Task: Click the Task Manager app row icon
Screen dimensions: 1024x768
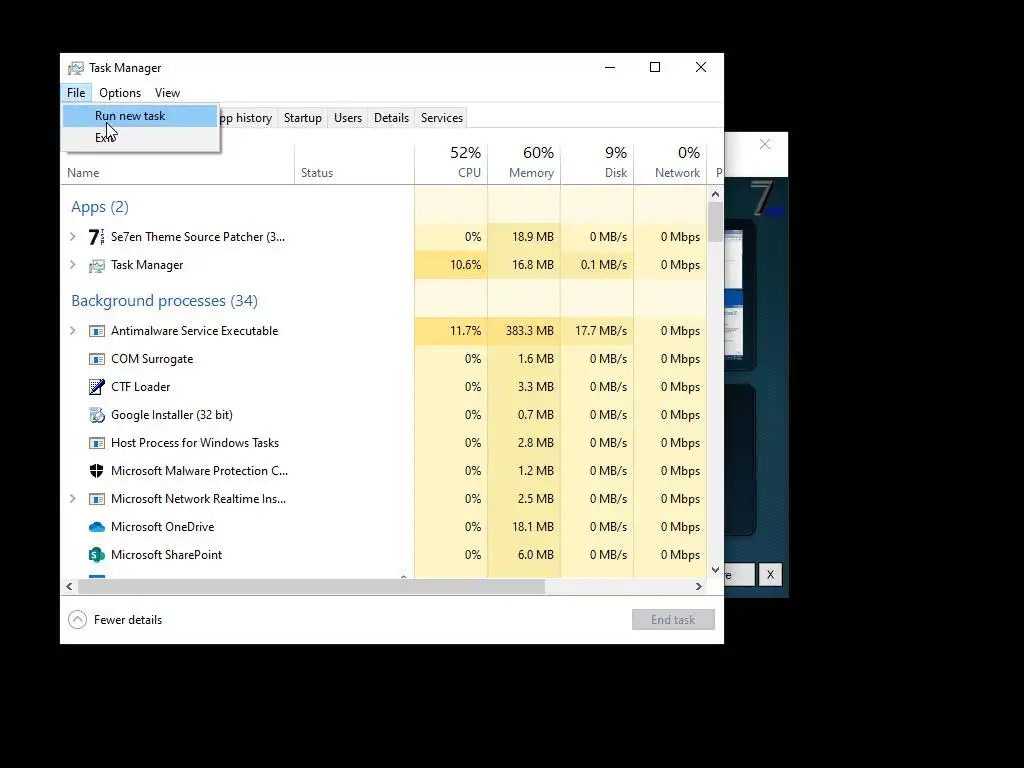Action: tap(97, 265)
